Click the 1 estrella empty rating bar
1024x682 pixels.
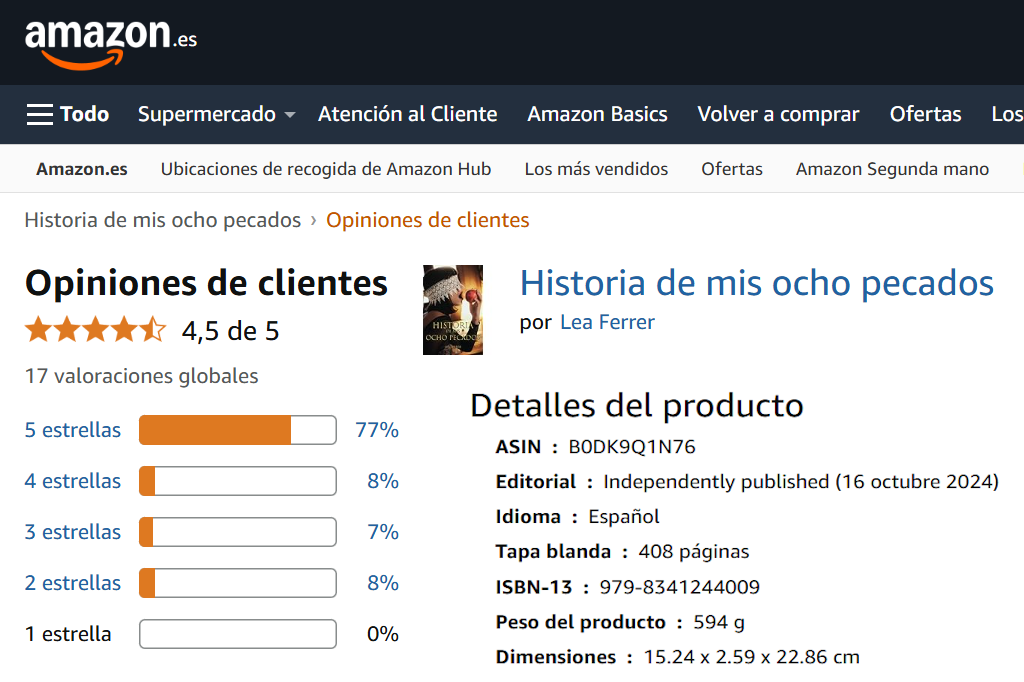click(x=238, y=634)
